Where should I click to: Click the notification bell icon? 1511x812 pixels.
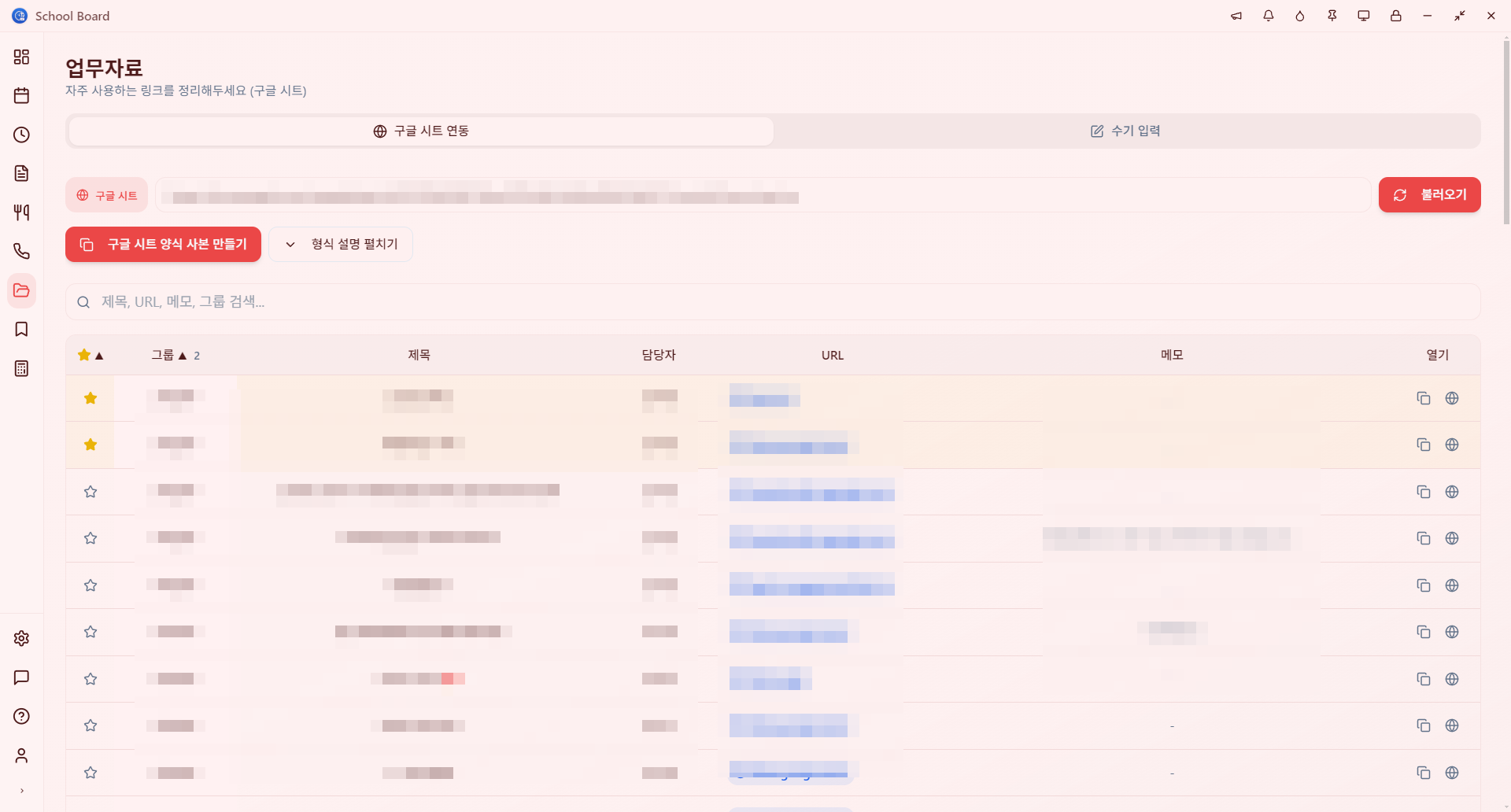(x=1268, y=16)
